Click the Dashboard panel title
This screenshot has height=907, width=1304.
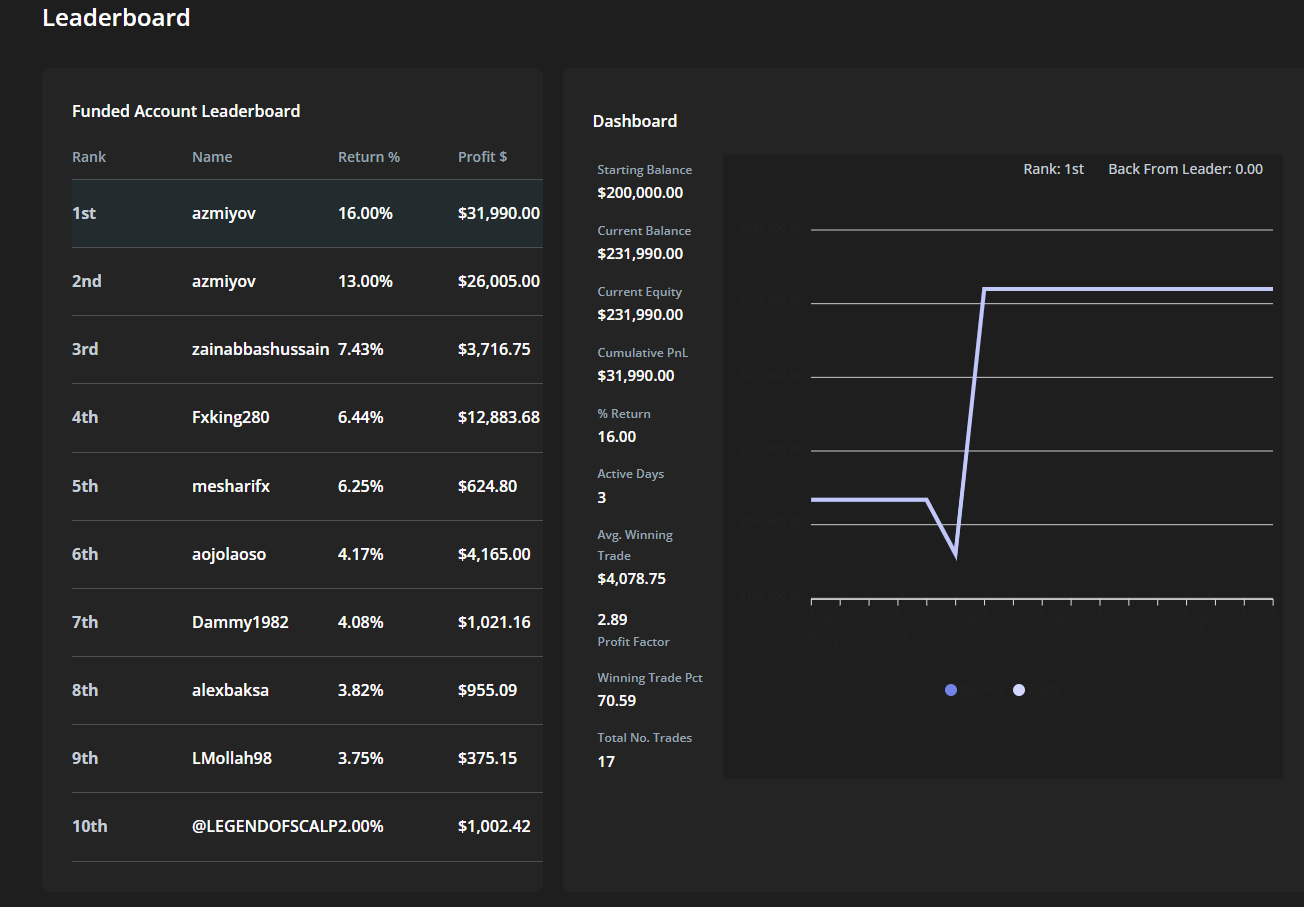[635, 121]
